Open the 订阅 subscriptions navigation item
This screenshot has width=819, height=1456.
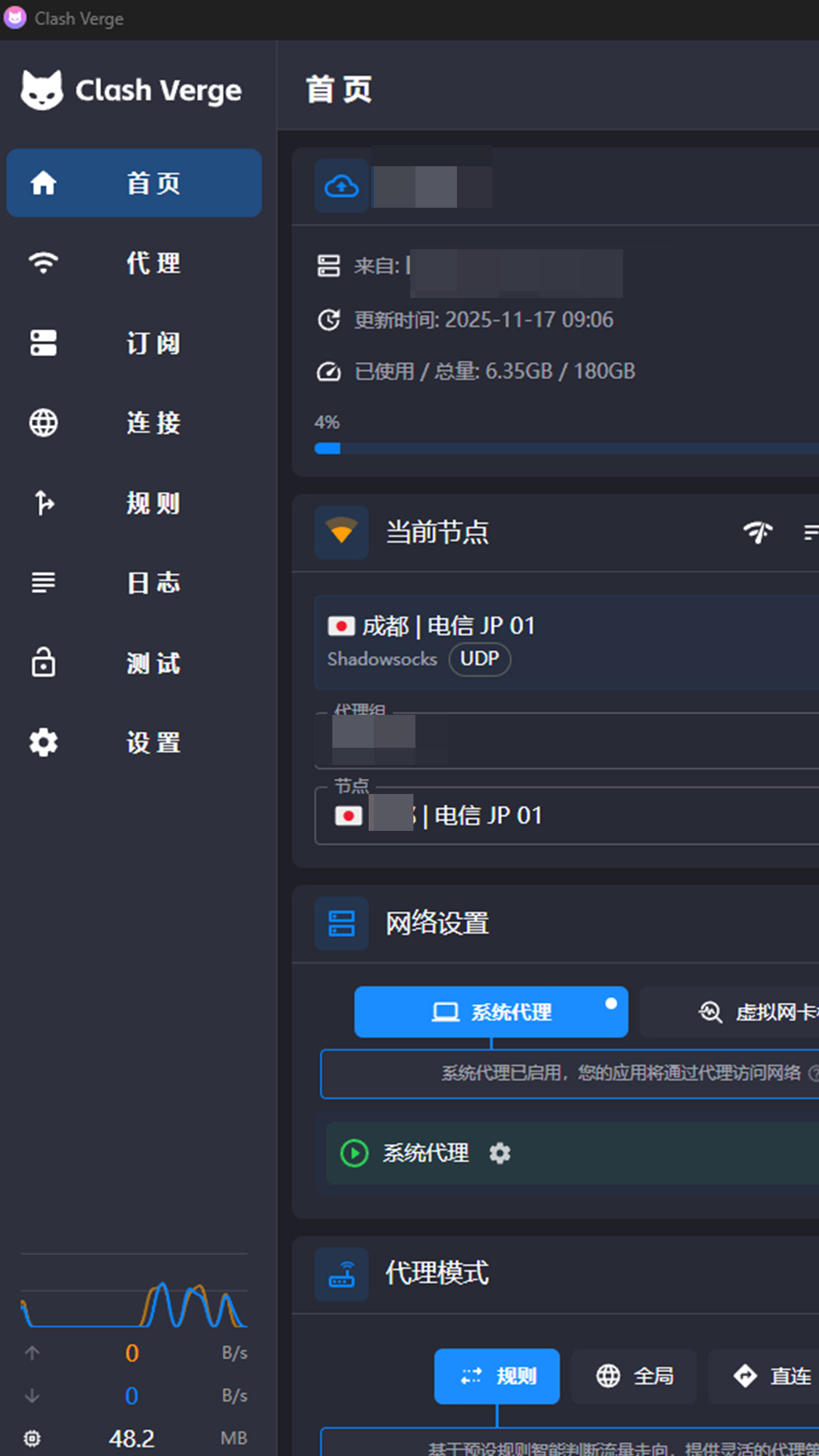[x=134, y=343]
